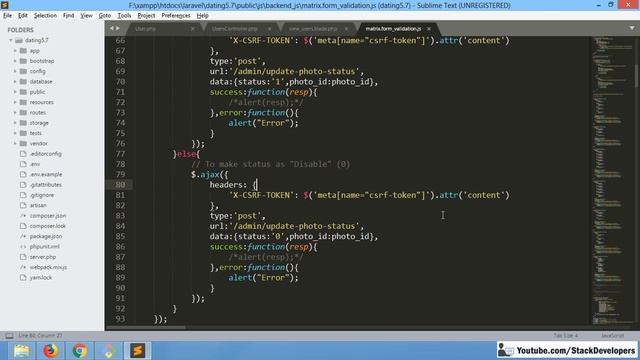
Task: Launch Chrome from the taskbar
Action: point(80,351)
